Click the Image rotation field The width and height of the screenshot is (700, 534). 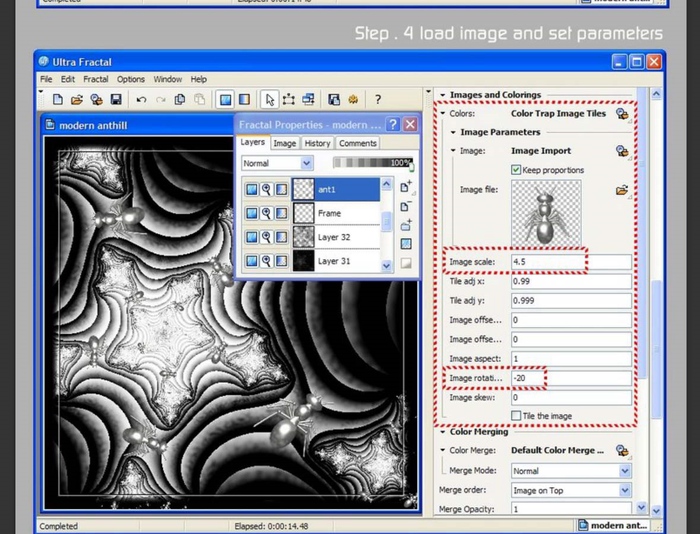click(571, 378)
